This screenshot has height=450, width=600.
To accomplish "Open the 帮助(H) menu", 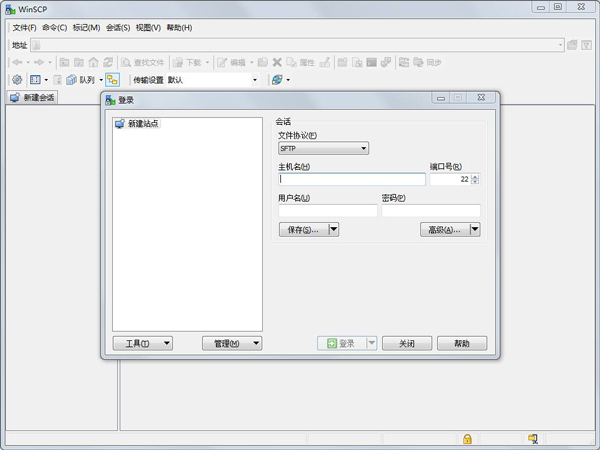I will coord(179,28).
